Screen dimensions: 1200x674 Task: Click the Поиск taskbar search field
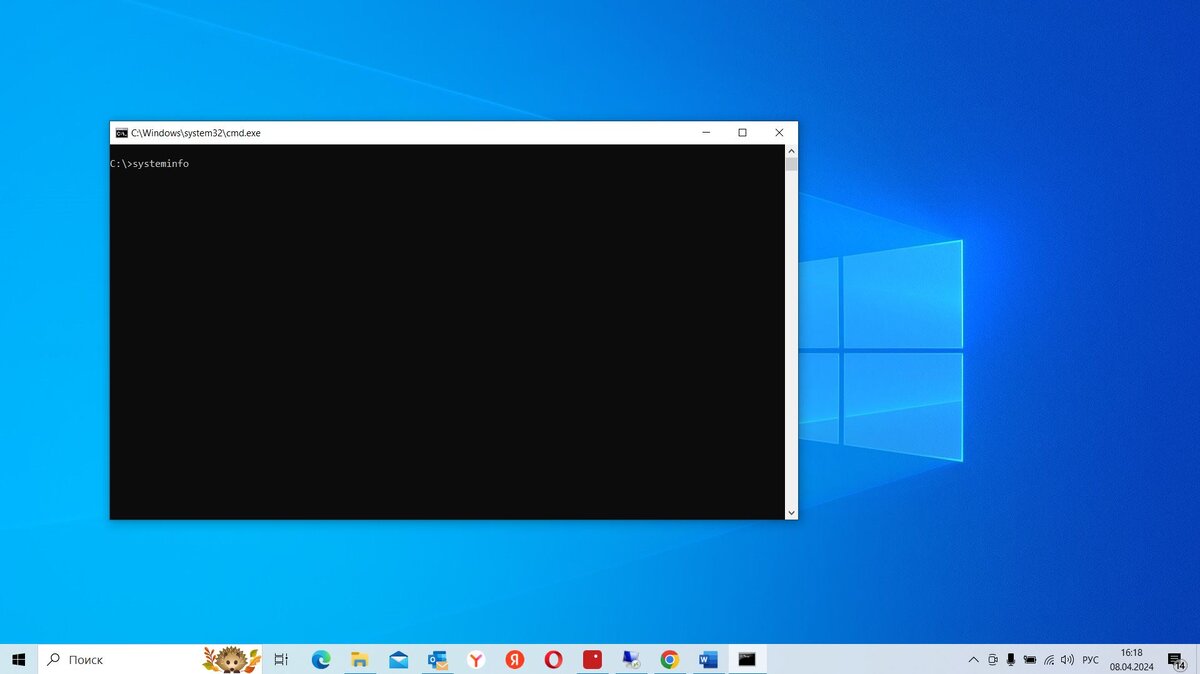pyautogui.click(x=150, y=659)
